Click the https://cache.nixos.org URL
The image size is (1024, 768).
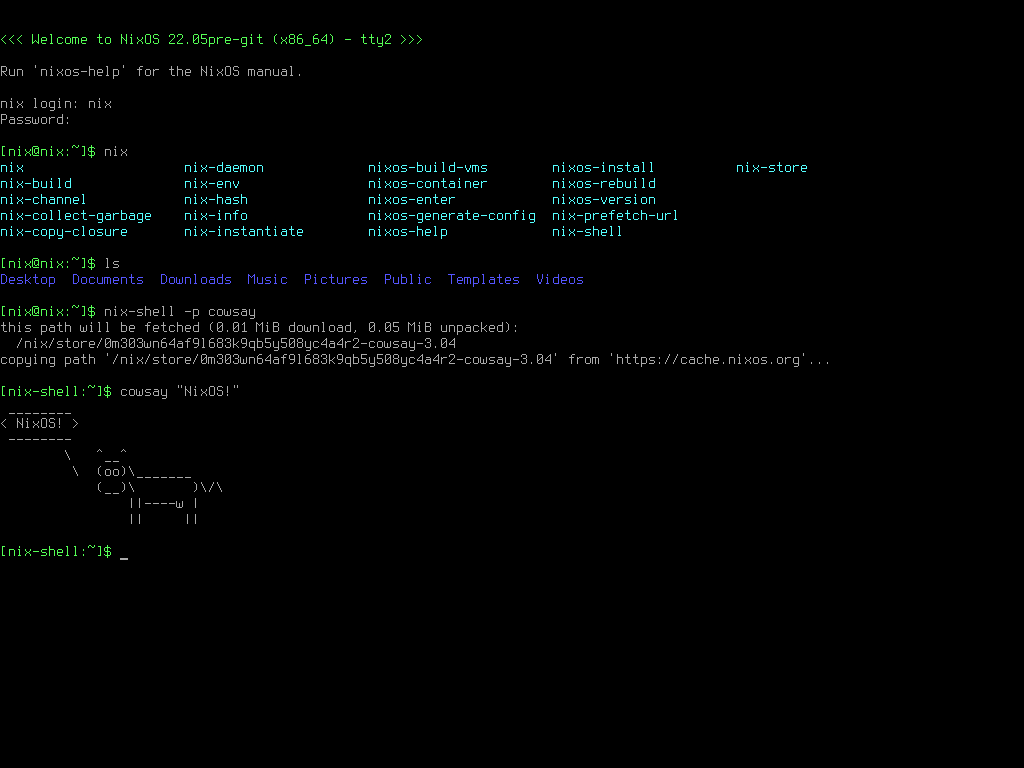[x=707, y=360]
